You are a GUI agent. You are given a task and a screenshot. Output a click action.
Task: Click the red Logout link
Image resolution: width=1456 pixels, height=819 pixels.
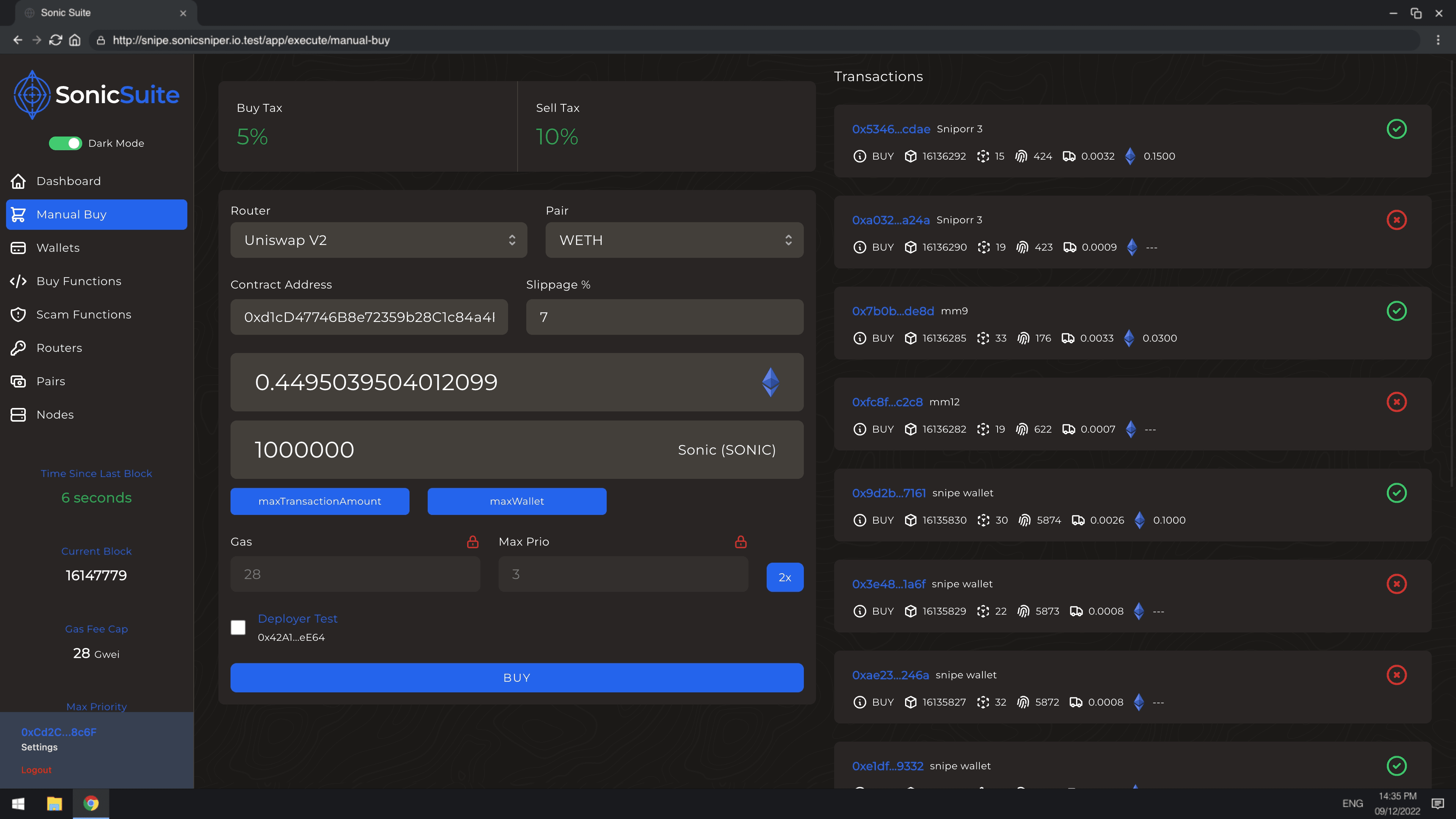(36, 770)
